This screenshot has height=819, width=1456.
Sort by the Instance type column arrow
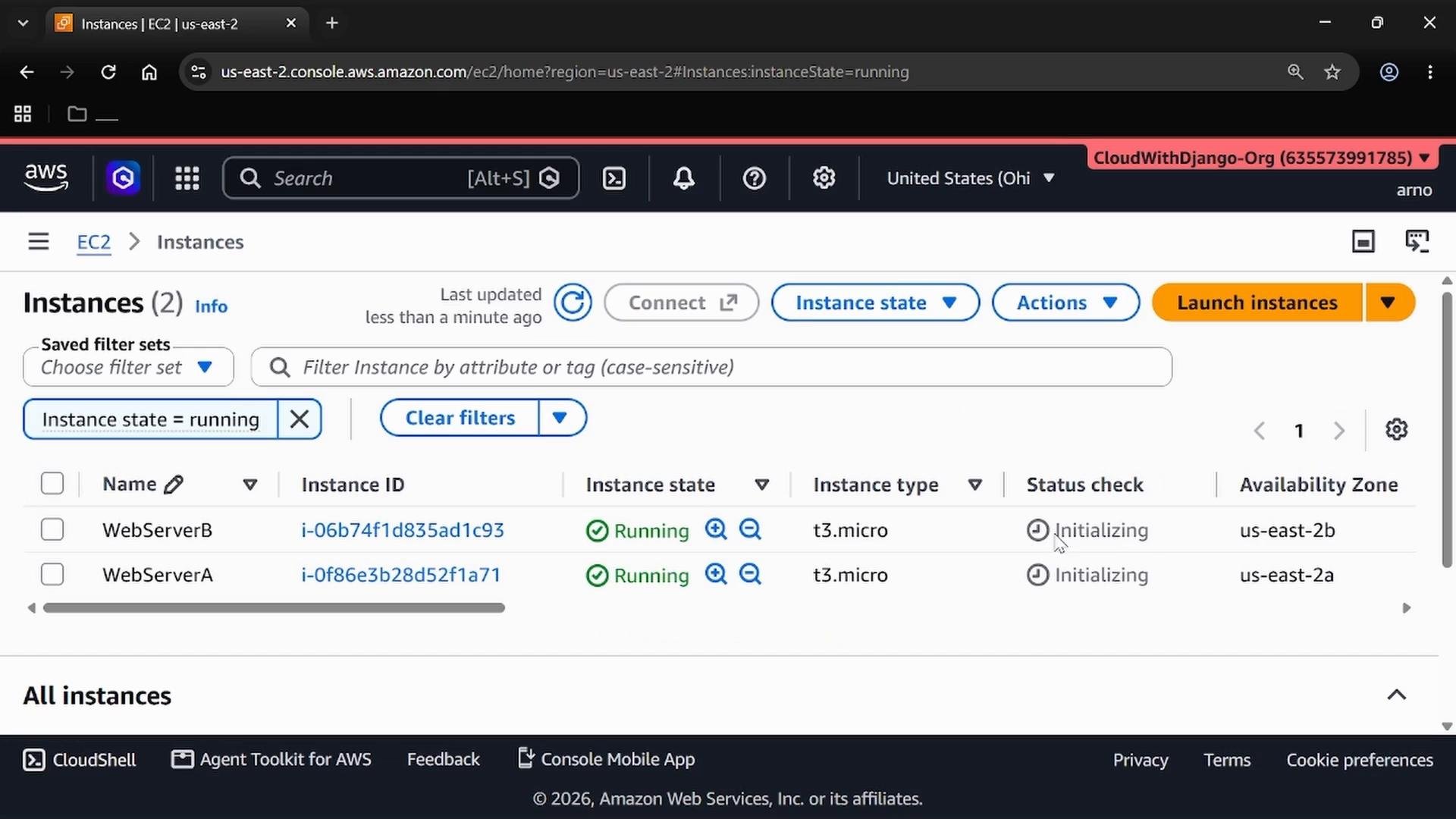pyautogui.click(x=975, y=485)
